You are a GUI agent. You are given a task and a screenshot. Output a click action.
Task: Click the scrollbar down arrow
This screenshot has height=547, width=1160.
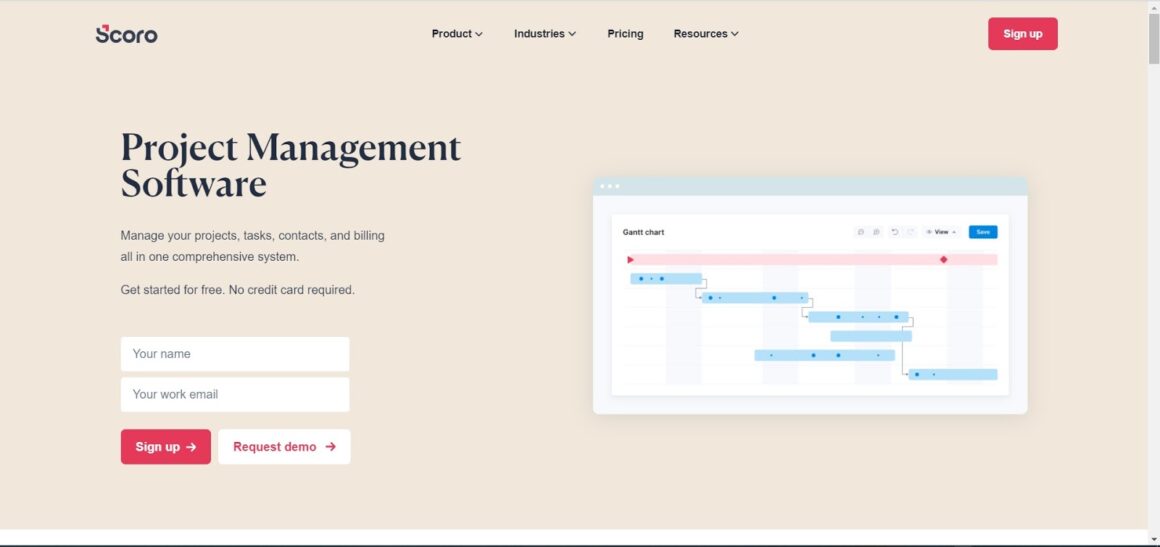(x=1153, y=539)
